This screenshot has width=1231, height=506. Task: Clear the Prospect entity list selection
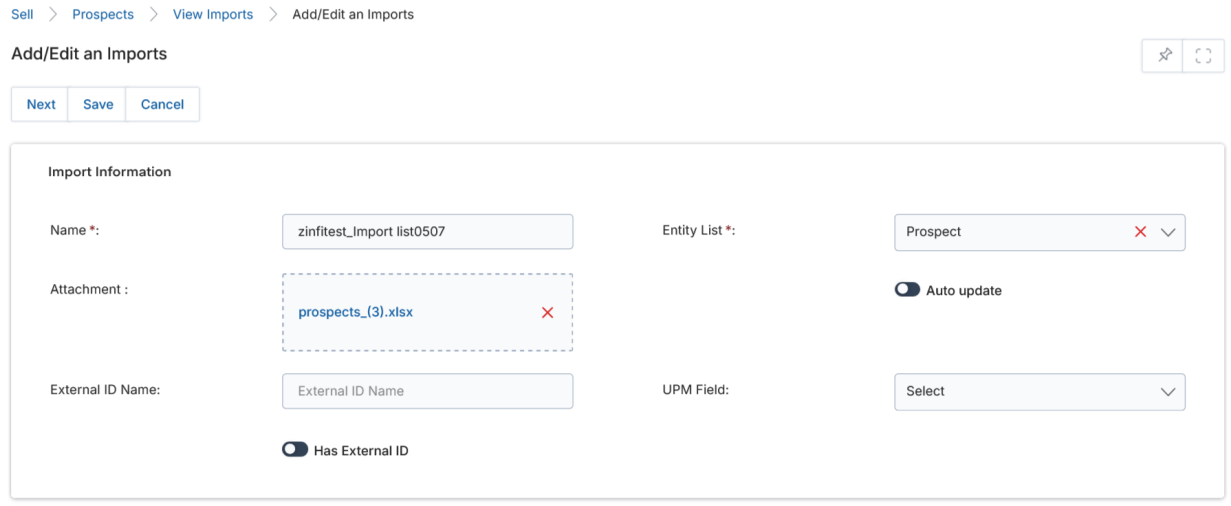1140,231
